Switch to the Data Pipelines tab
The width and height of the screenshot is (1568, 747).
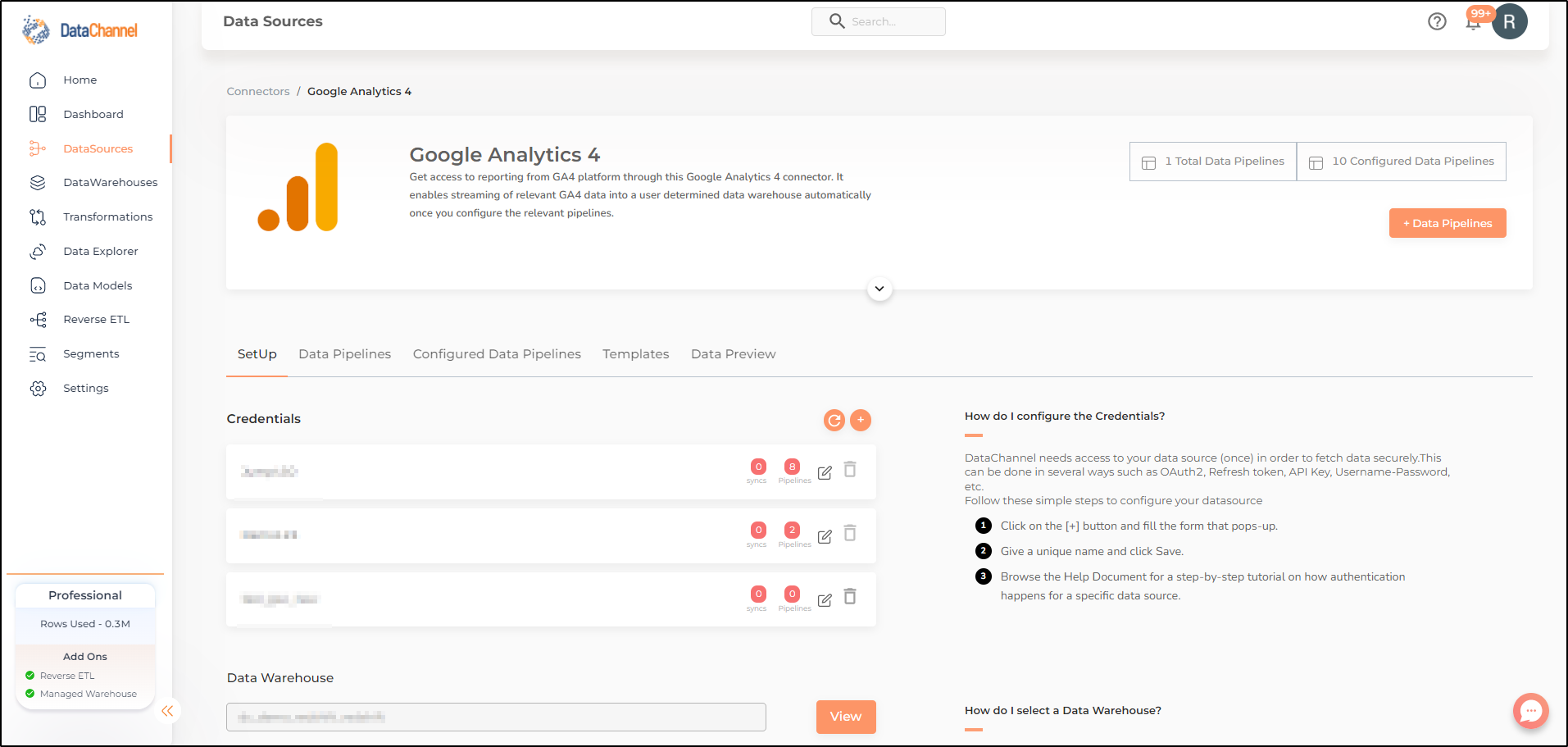click(x=344, y=354)
